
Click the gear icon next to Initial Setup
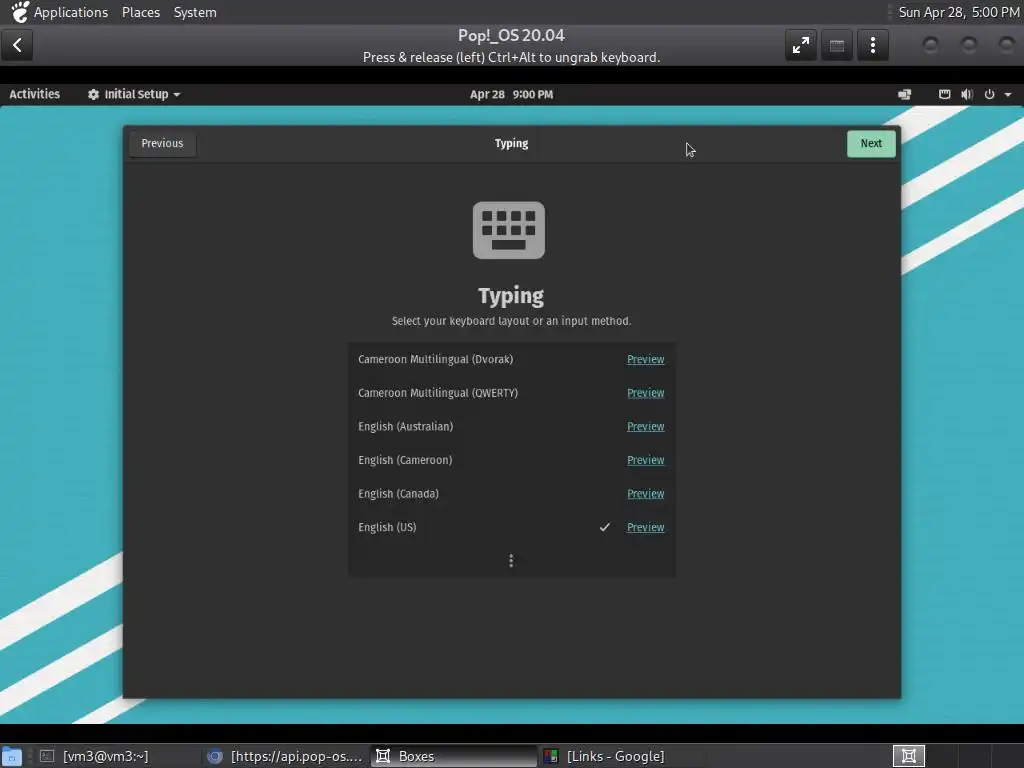pyautogui.click(x=93, y=94)
